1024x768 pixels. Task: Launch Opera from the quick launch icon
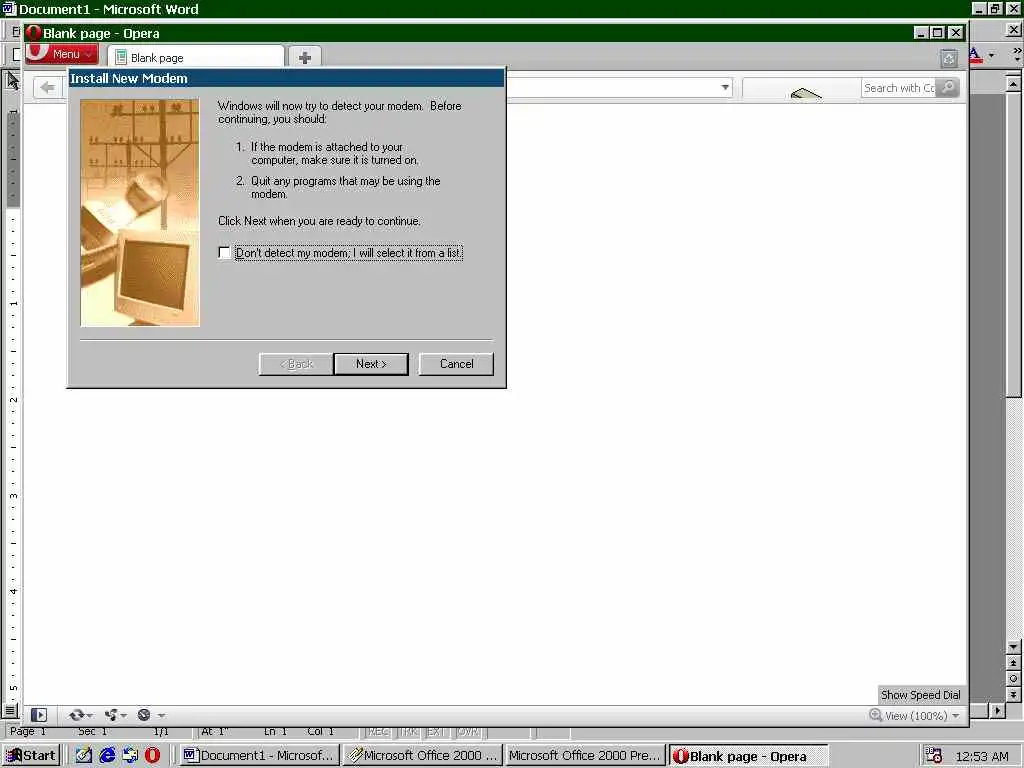point(153,756)
